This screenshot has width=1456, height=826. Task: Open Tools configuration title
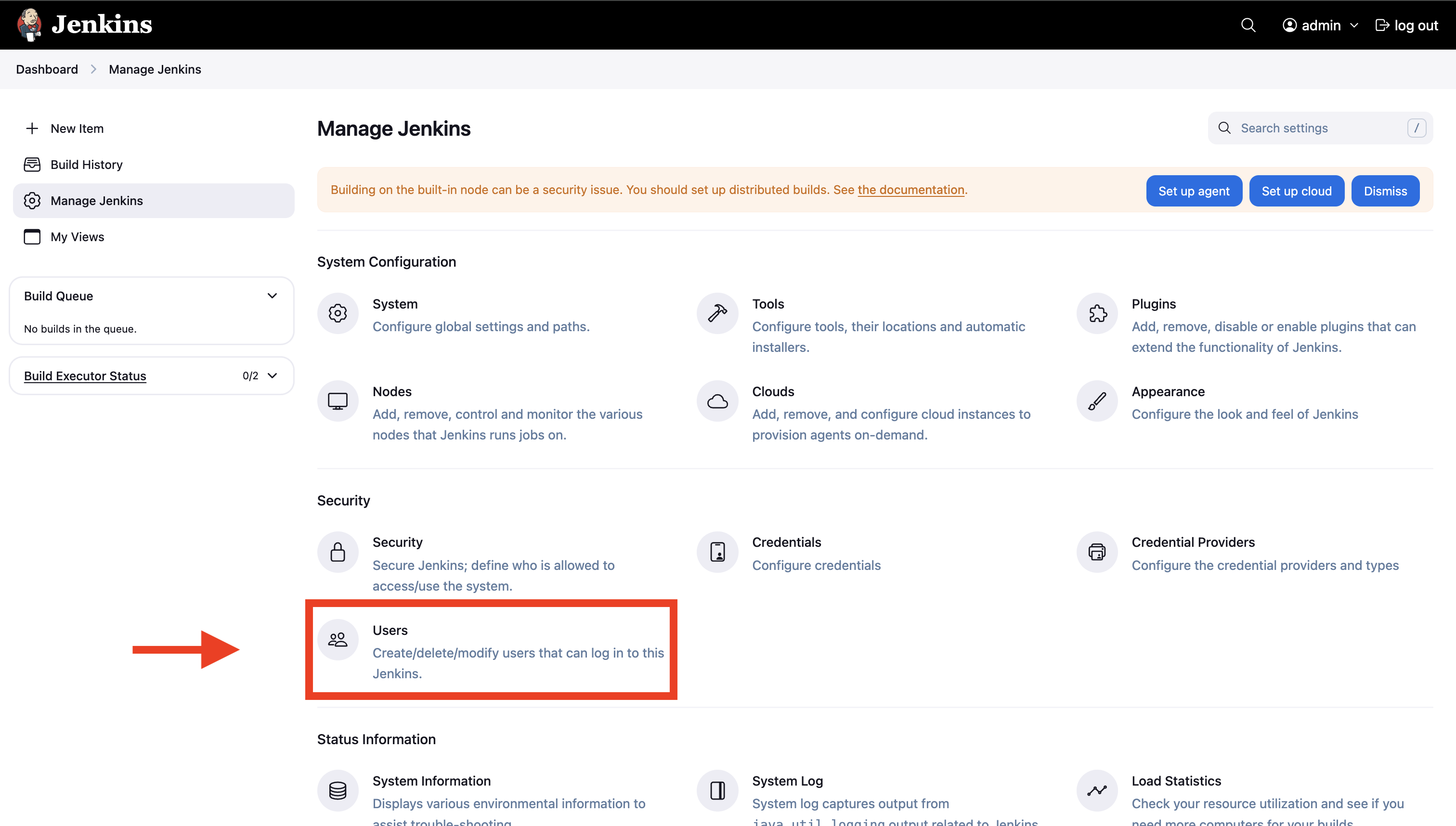tap(767, 304)
